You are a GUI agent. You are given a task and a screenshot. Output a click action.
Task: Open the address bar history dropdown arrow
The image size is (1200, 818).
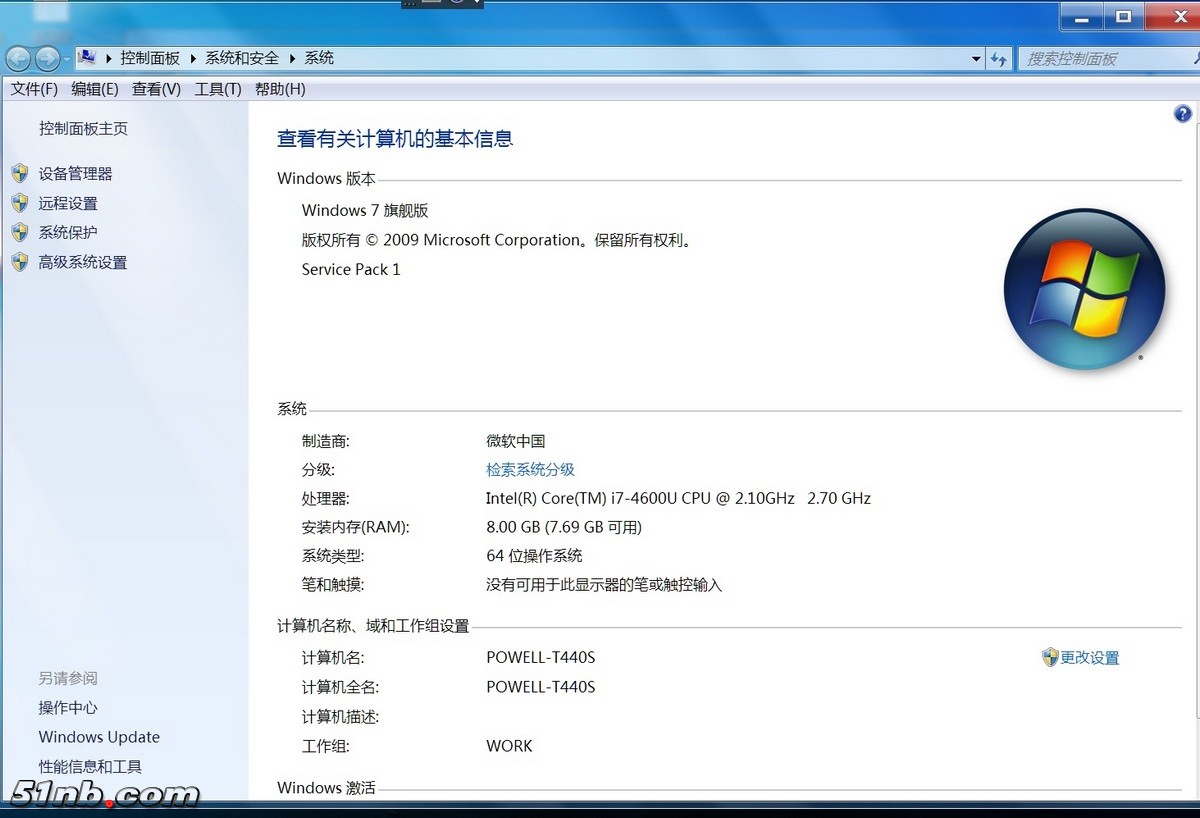point(976,59)
